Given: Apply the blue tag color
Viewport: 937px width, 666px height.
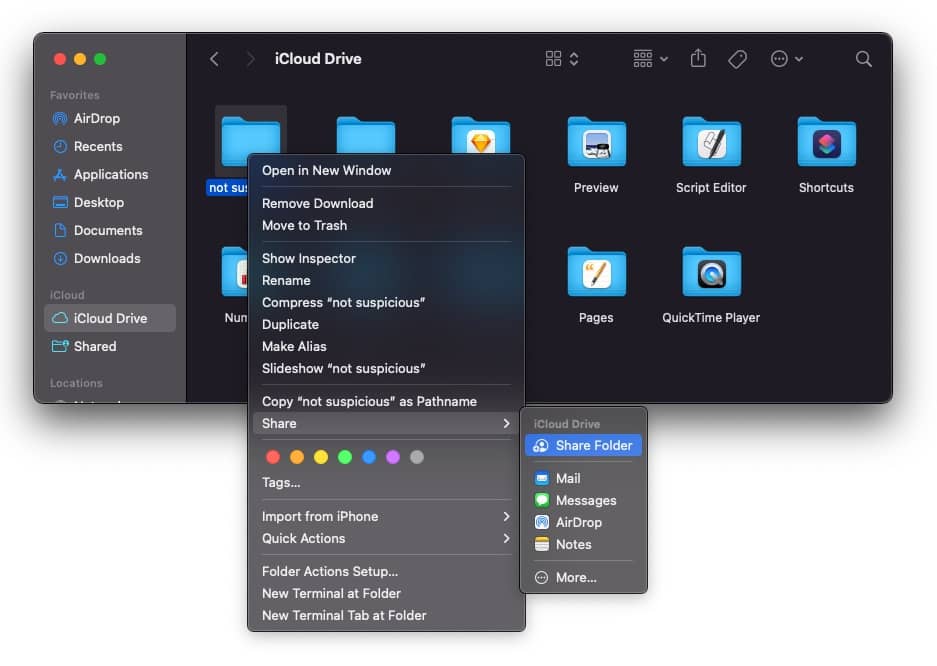Looking at the screenshot, I should point(369,458).
